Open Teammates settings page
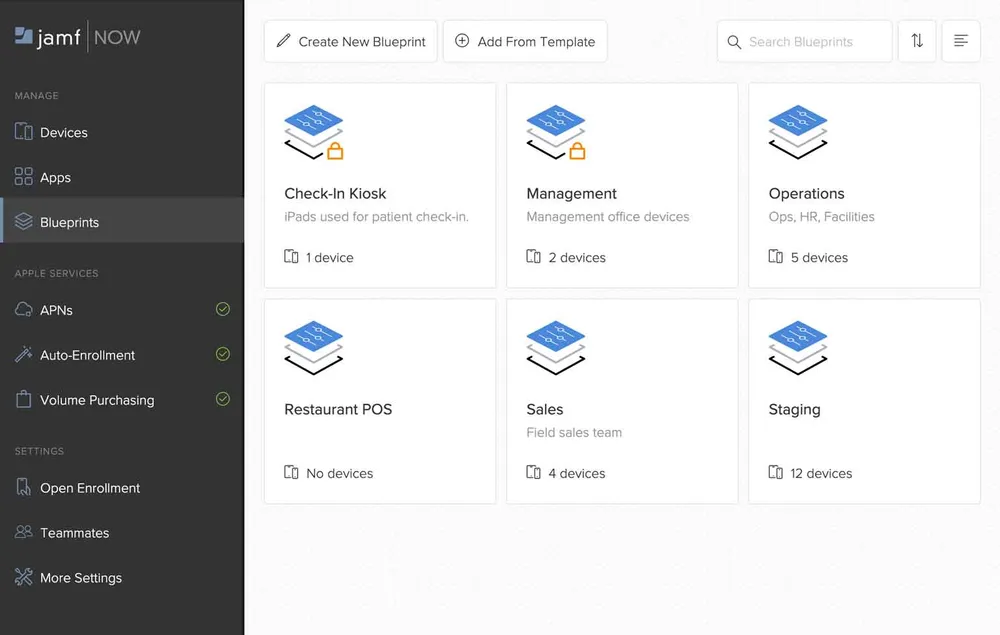This screenshot has height=635, width=1000. (x=74, y=533)
